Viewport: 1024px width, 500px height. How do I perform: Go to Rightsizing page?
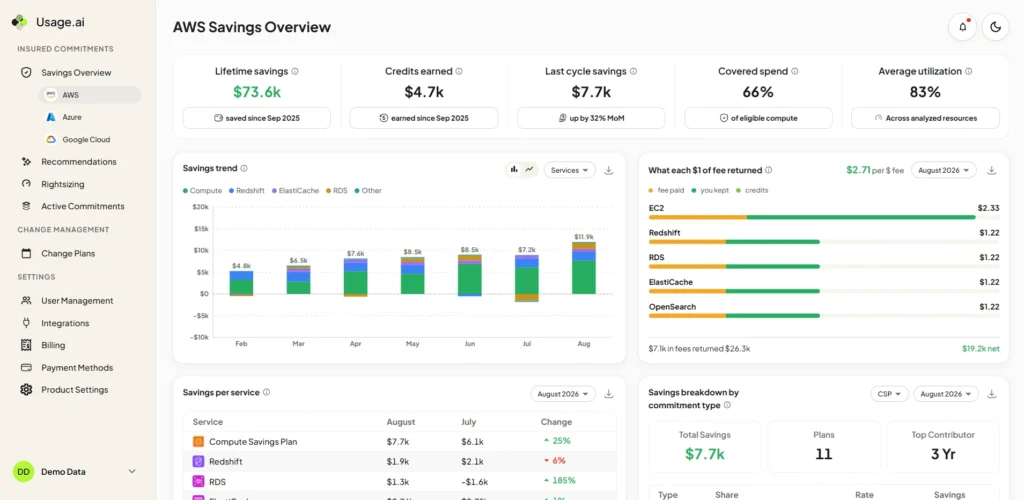pyautogui.click(x=63, y=184)
